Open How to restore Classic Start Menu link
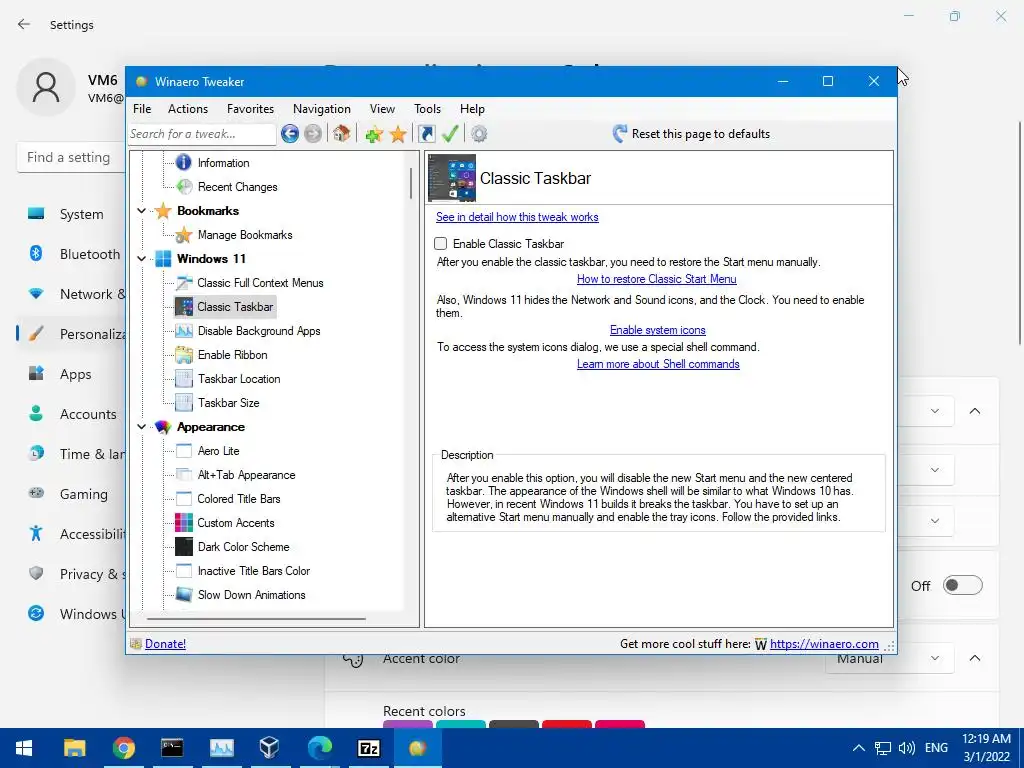The width and height of the screenshot is (1024, 768). pyautogui.click(x=656, y=279)
